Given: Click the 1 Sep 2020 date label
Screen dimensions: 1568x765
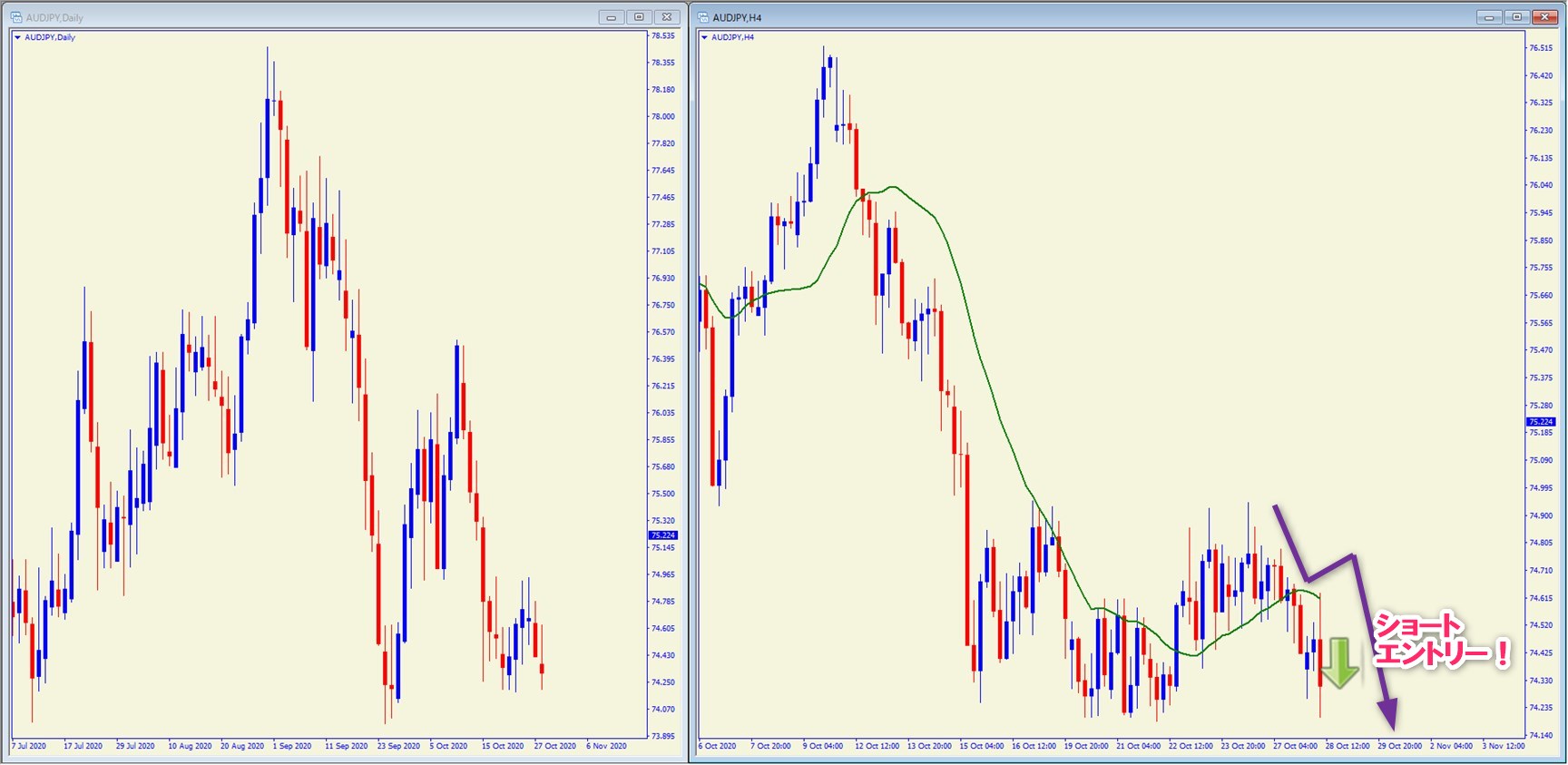Looking at the screenshot, I should click(x=292, y=746).
